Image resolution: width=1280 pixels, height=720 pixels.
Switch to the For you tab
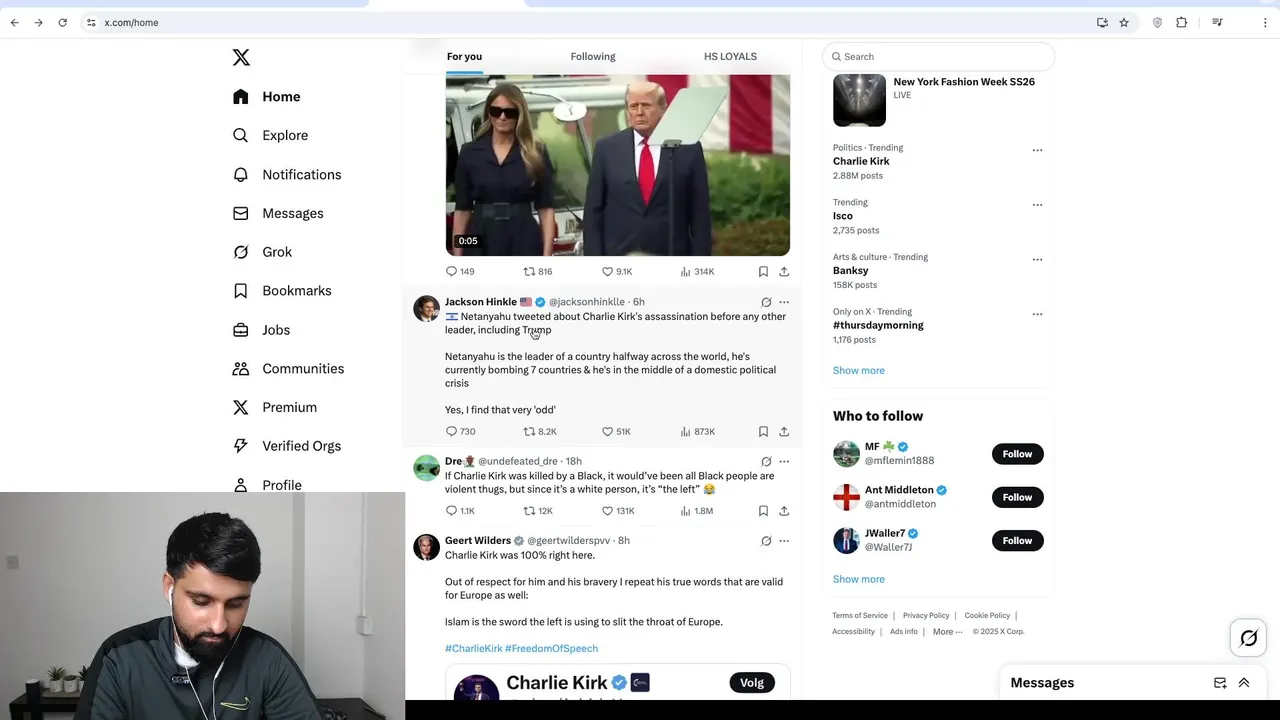(x=464, y=57)
